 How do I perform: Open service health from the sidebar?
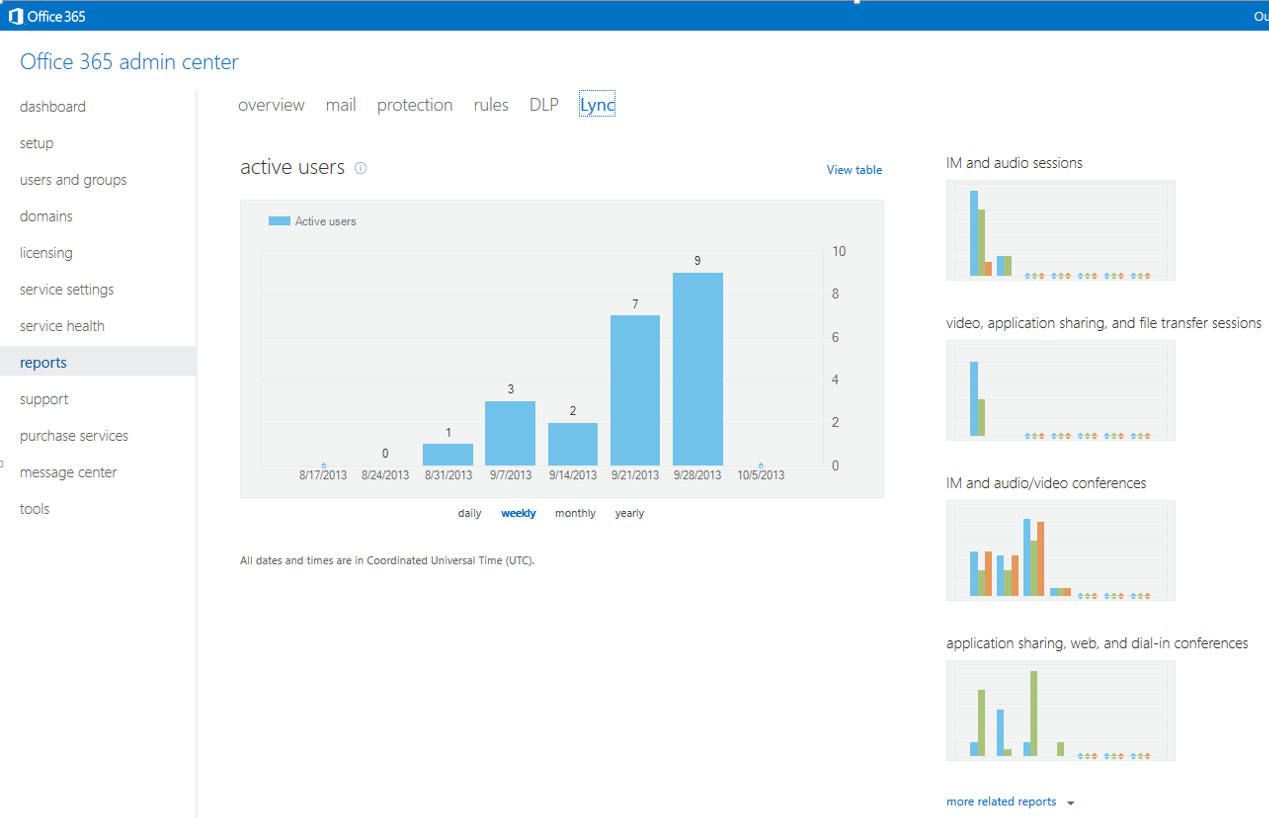coord(62,326)
